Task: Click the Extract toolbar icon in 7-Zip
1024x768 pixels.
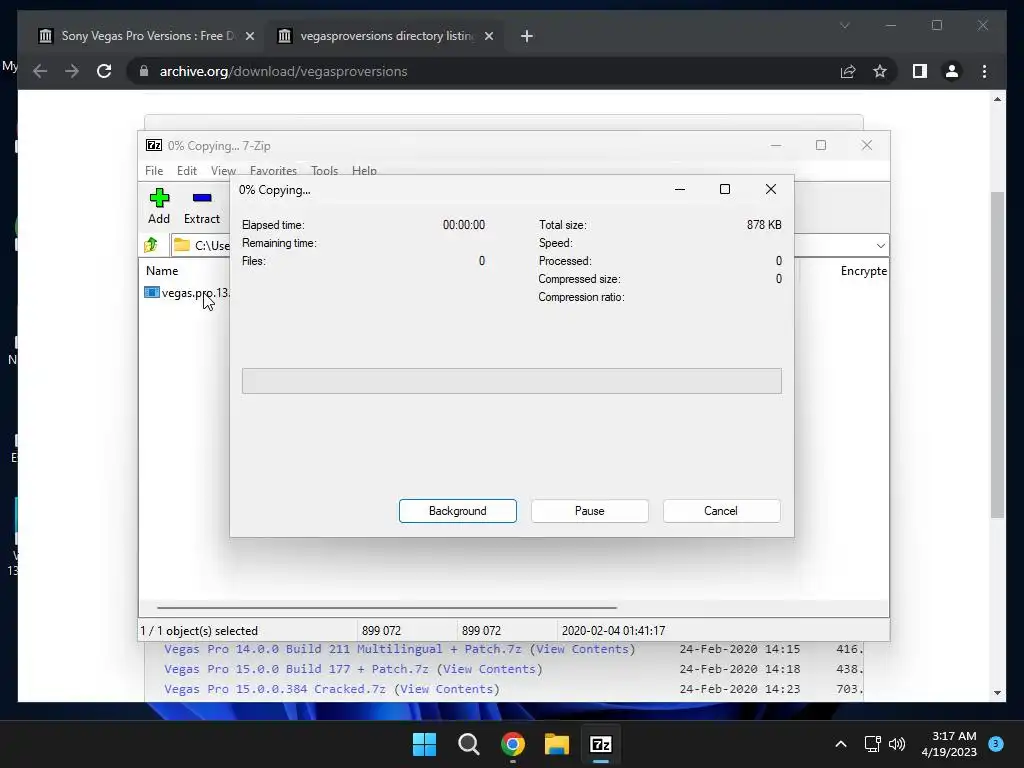Action: pyautogui.click(x=202, y=206)
